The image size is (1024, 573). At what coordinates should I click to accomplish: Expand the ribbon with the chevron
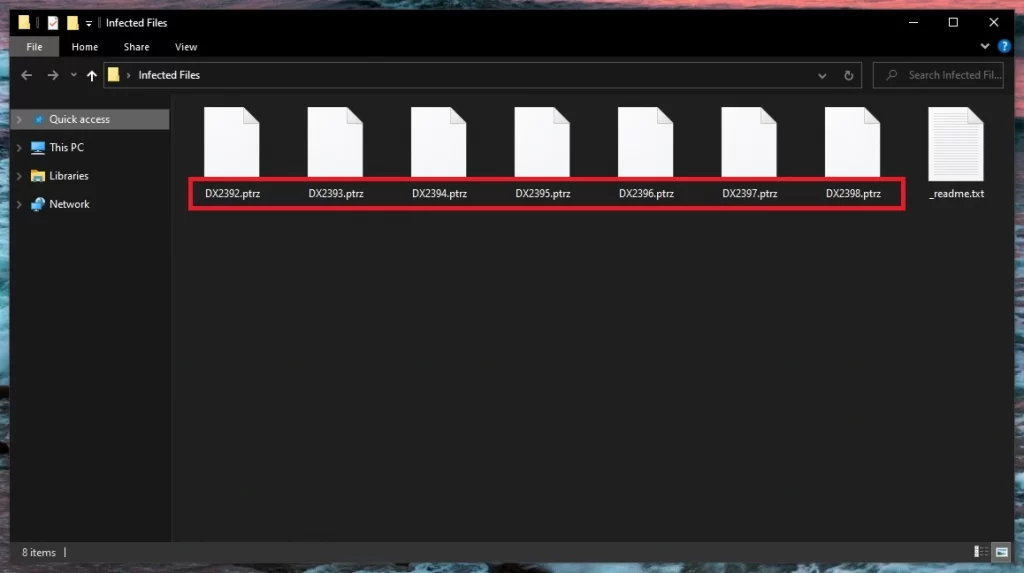pyautogui.click(x=985, y=46)
